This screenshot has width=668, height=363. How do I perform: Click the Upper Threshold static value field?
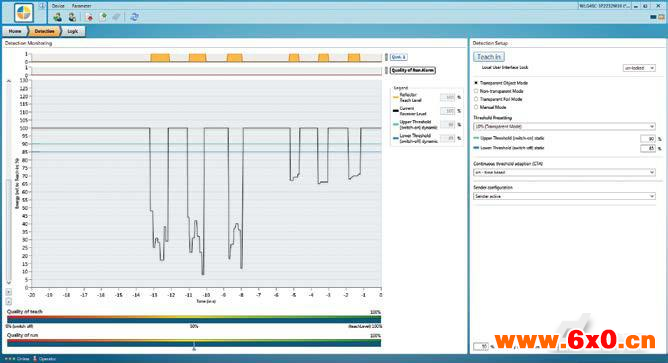(x=648, y=139)
